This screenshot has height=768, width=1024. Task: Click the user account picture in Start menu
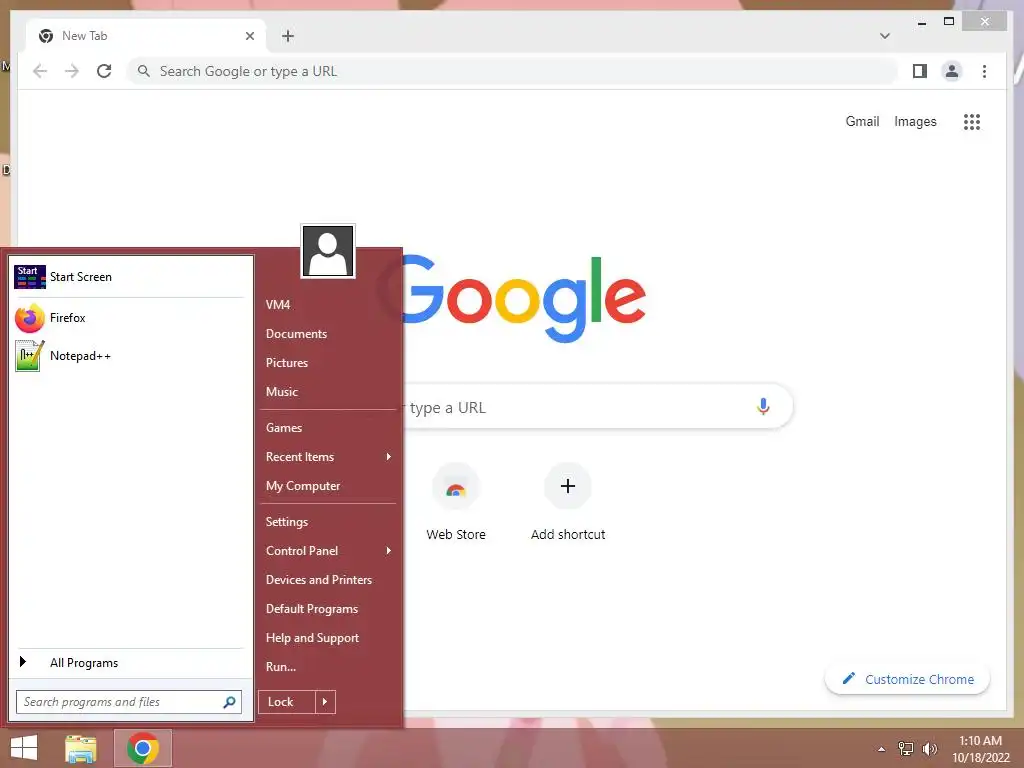328,251
